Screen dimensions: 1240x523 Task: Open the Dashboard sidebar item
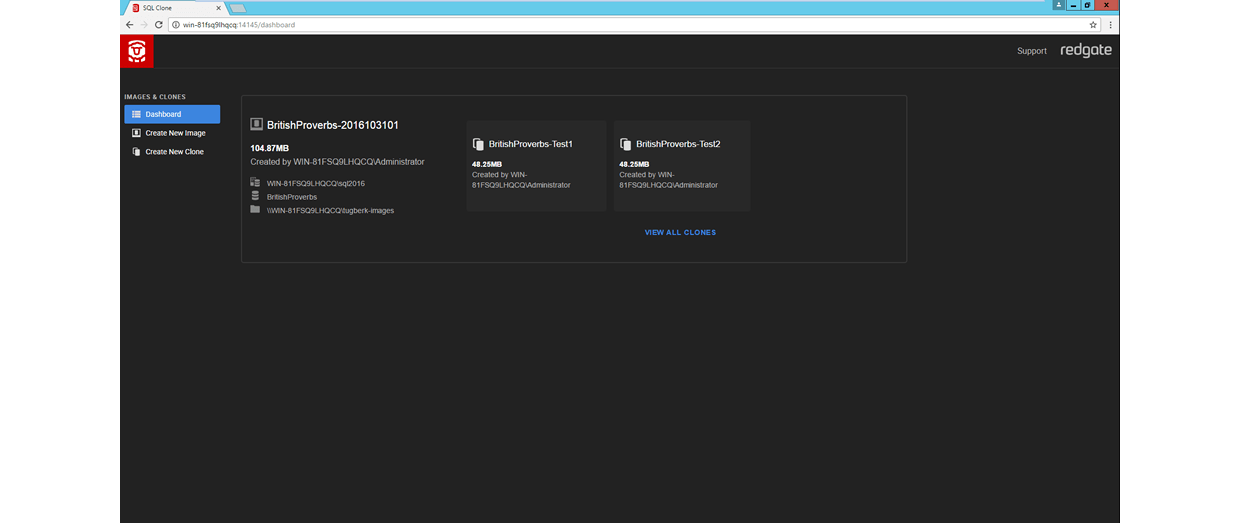point(172,114)
